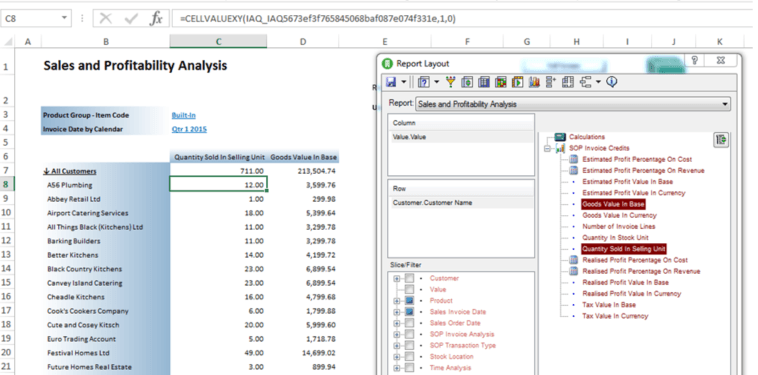This screenshot has height=375, width=758.
Task: Select the Quantity Sold In Selling Unit measure
Action: [624, 249]
